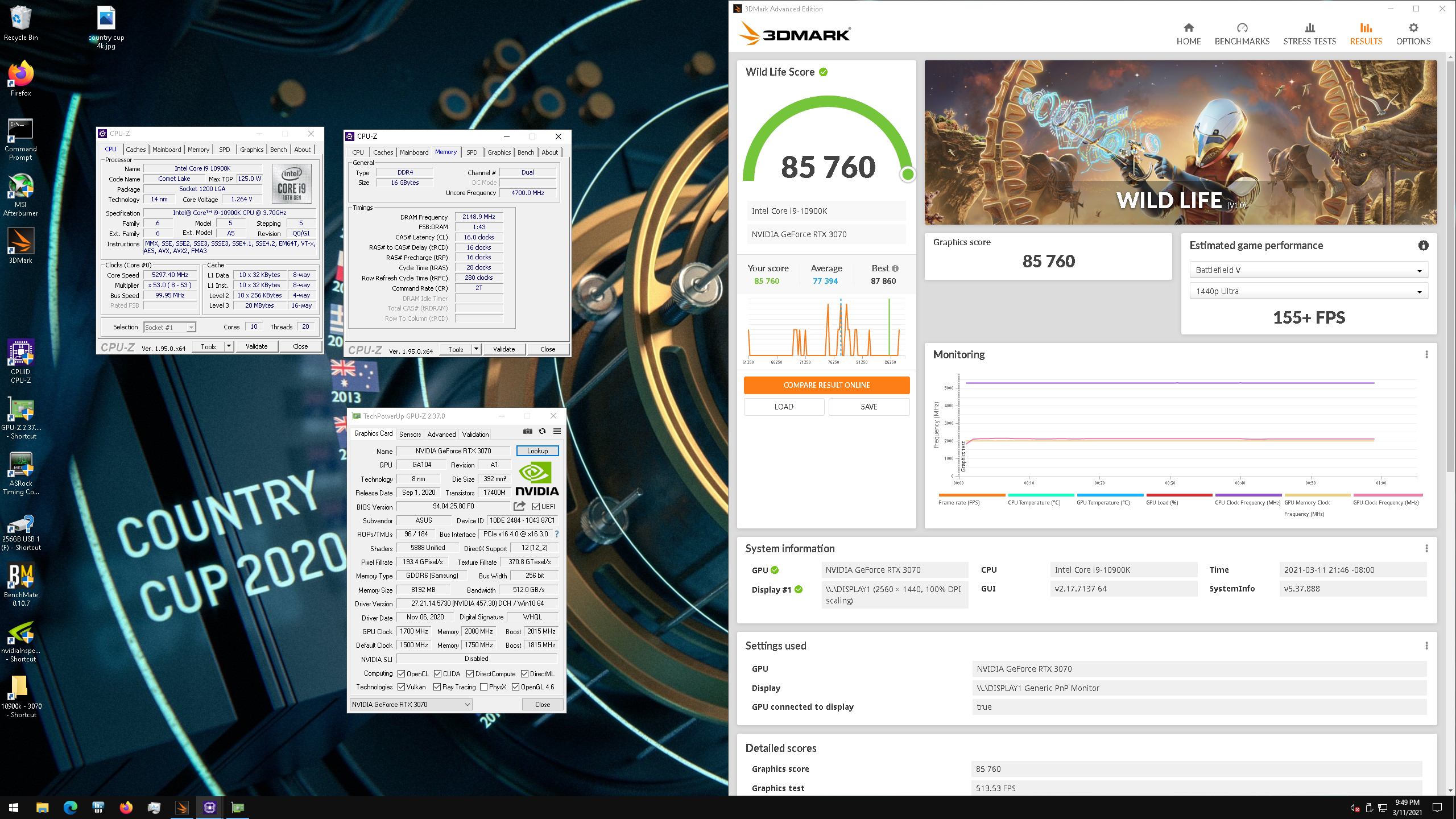1456x819 pixels.
Task: Open the Battlefield V game dropdown
Action: [1309, 270]
